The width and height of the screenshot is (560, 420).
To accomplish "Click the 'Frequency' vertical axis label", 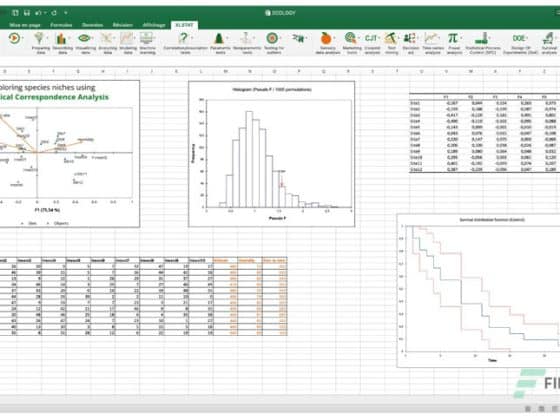I will (193, 154).
